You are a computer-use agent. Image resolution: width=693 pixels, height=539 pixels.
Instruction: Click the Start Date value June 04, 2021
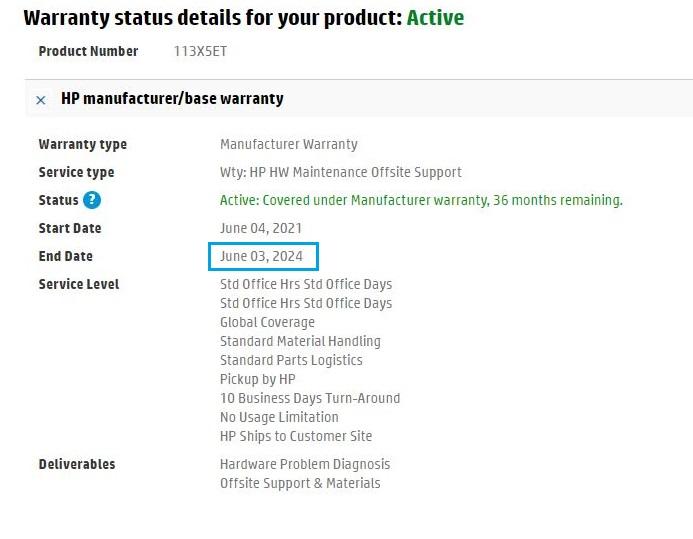pos(261,228)
